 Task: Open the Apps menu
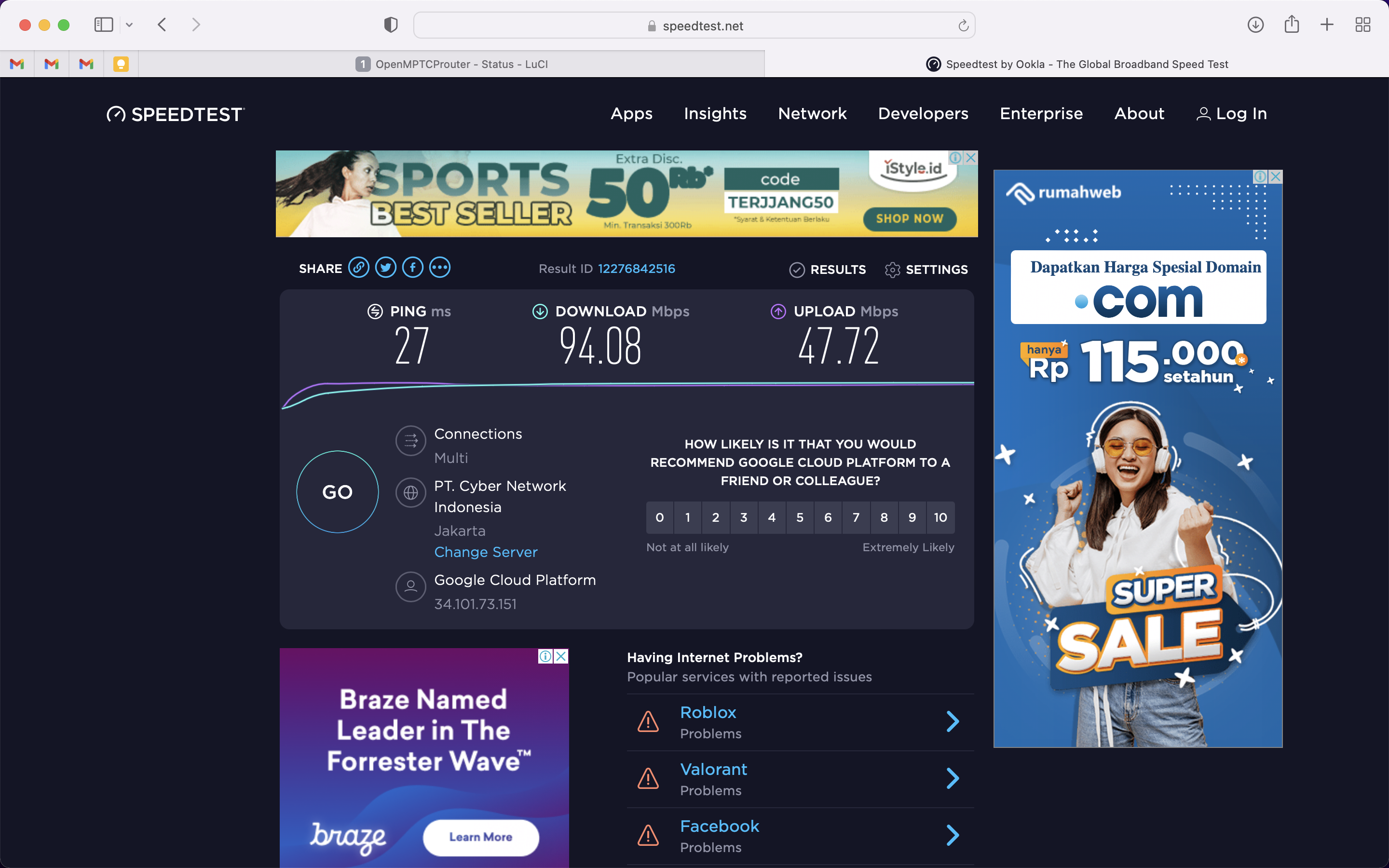click(x=631, y=114)
